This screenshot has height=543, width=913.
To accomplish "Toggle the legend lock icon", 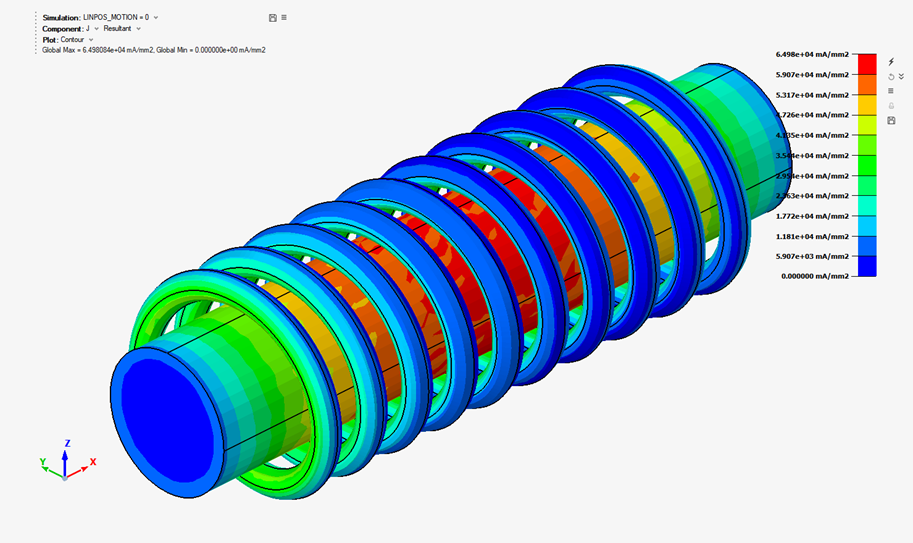I will pyautogui.click(x=891, y=106).
